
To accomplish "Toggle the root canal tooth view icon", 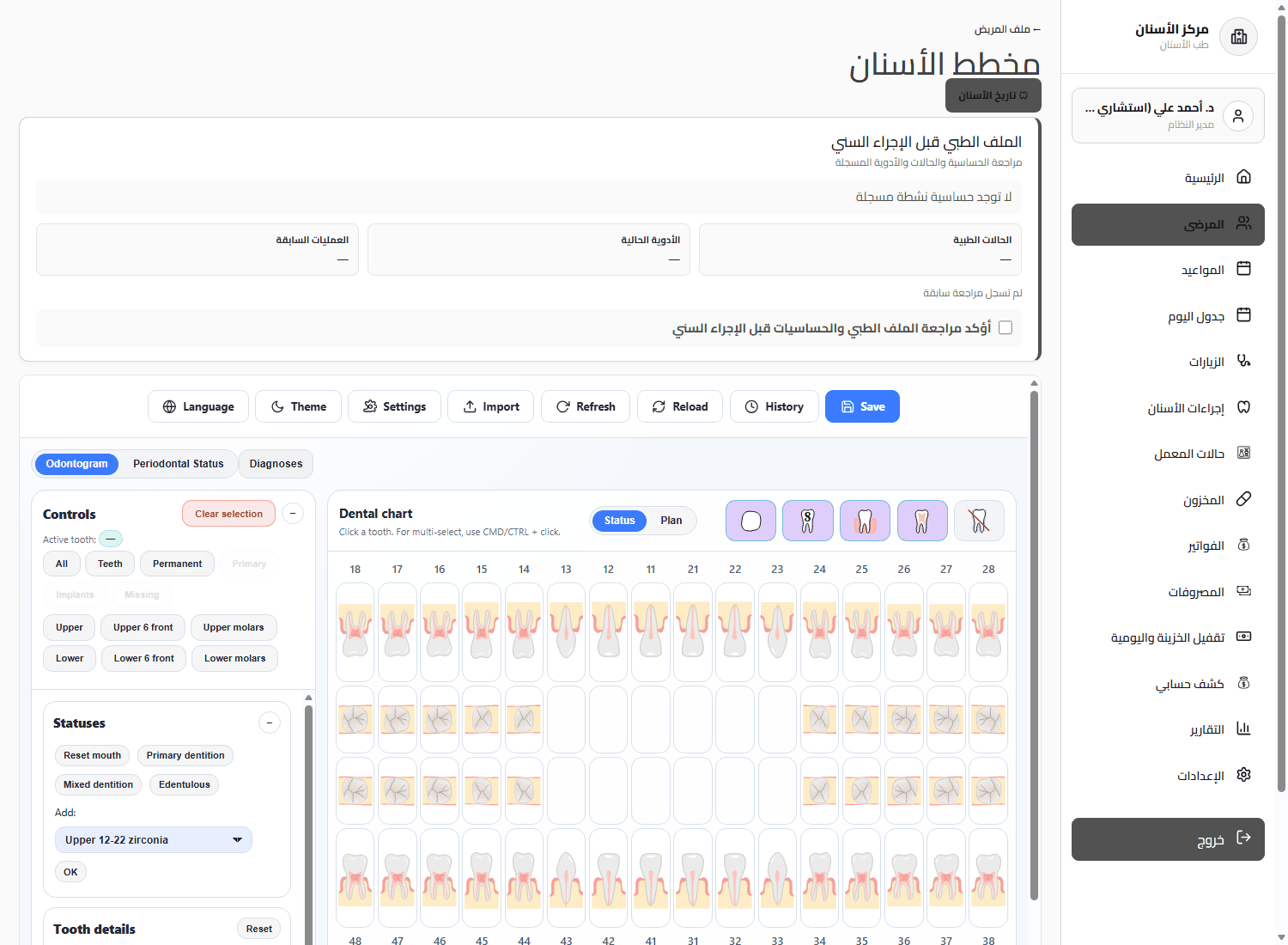I will (808, 521).
